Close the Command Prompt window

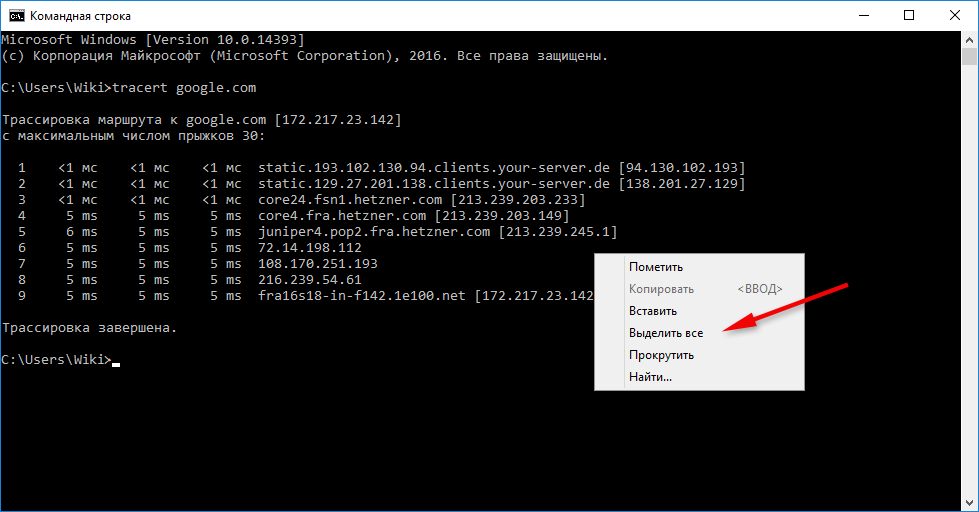(954, 16)
